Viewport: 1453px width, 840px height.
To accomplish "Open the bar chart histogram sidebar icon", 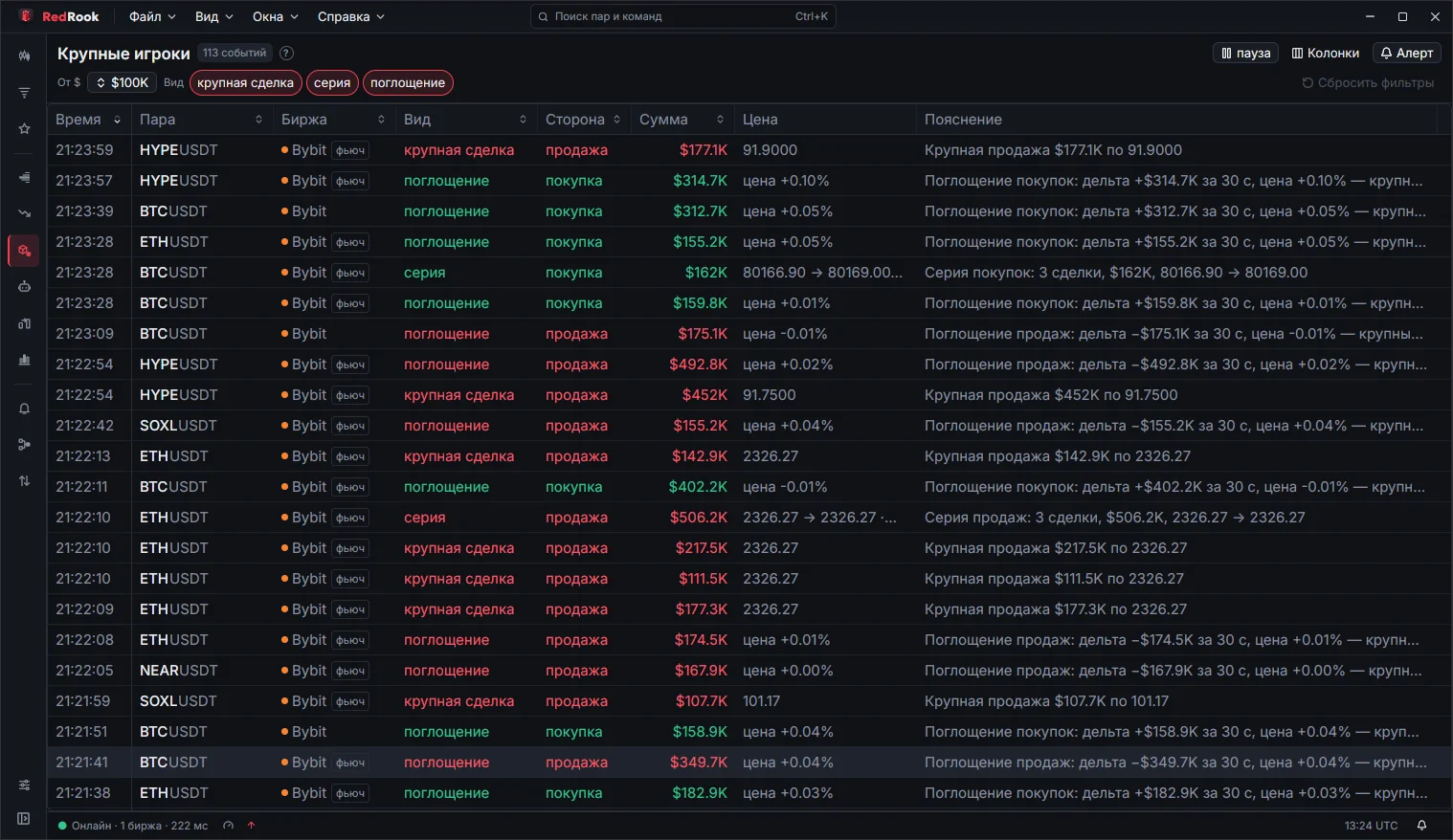I will click(x=24, y=360).
